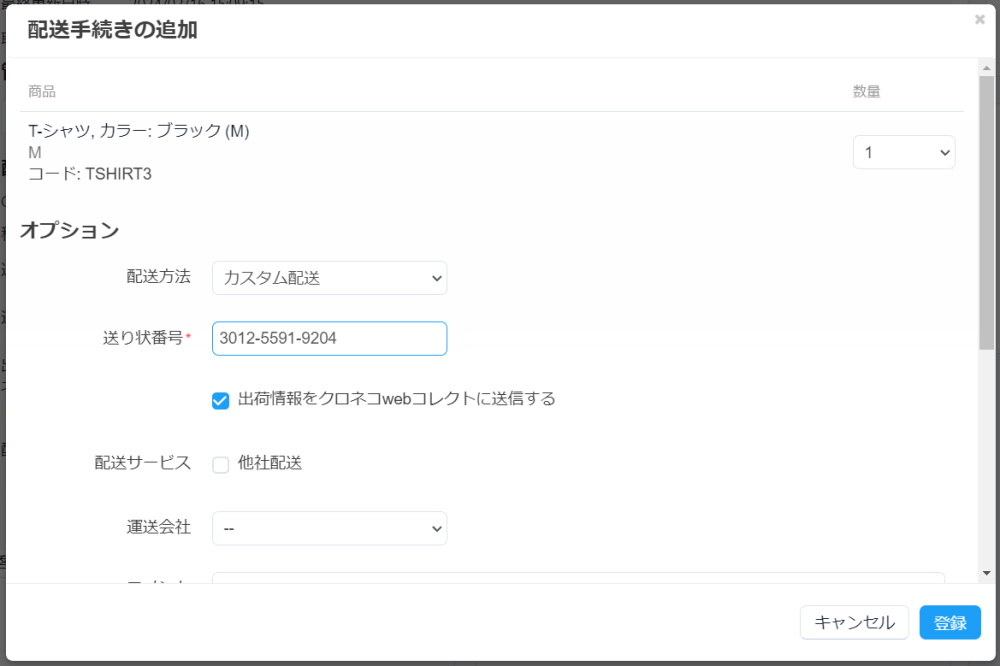
Task: Click the 登録 button
Action: click(950, 622)
